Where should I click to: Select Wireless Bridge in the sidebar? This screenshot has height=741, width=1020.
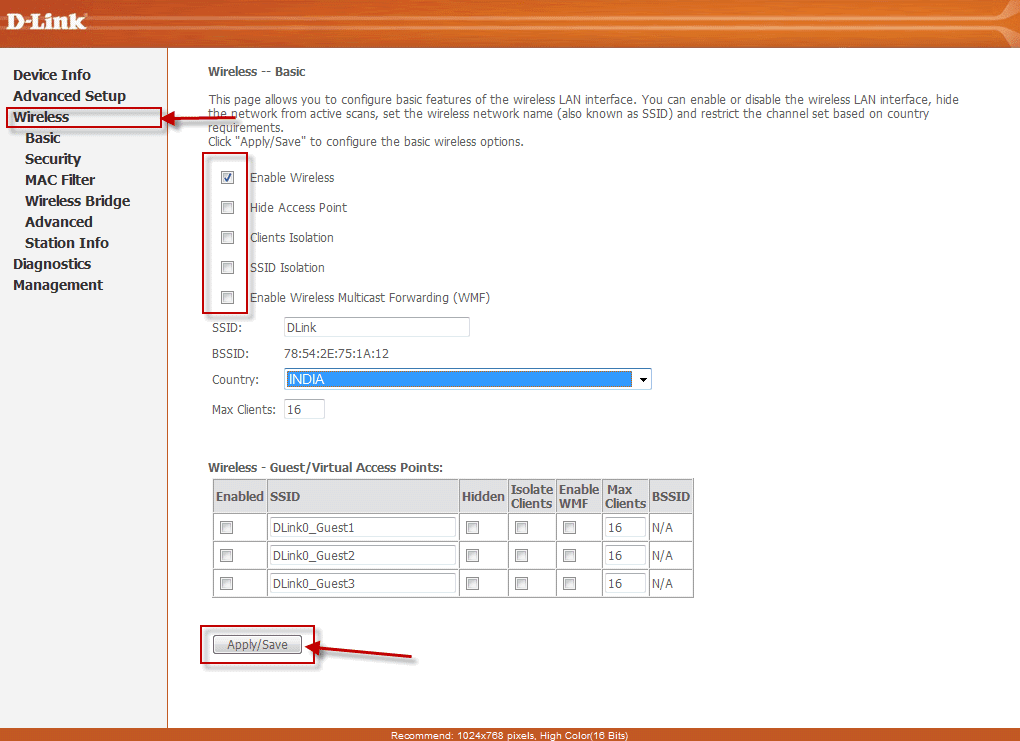click(77, 200)
